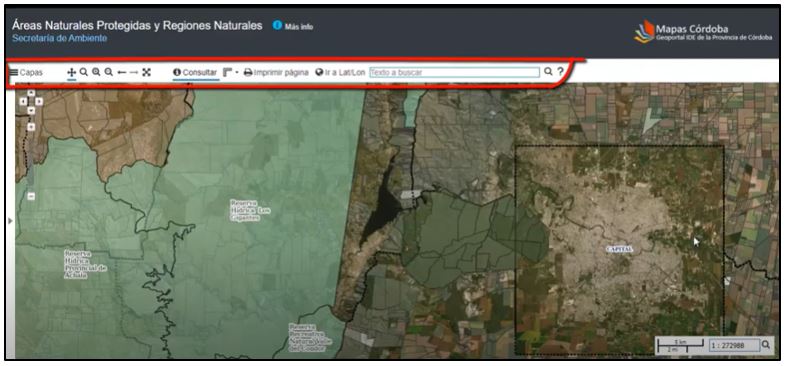Screen dimensions: 787x366
Task: Click the search magnifier beside text field
Action: [x=548, y=72]
